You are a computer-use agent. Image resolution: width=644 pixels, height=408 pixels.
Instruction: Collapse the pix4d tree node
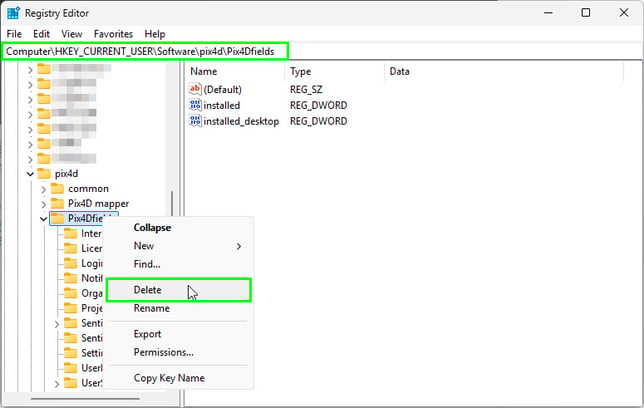pyautogui.click(x=30, y=174)
